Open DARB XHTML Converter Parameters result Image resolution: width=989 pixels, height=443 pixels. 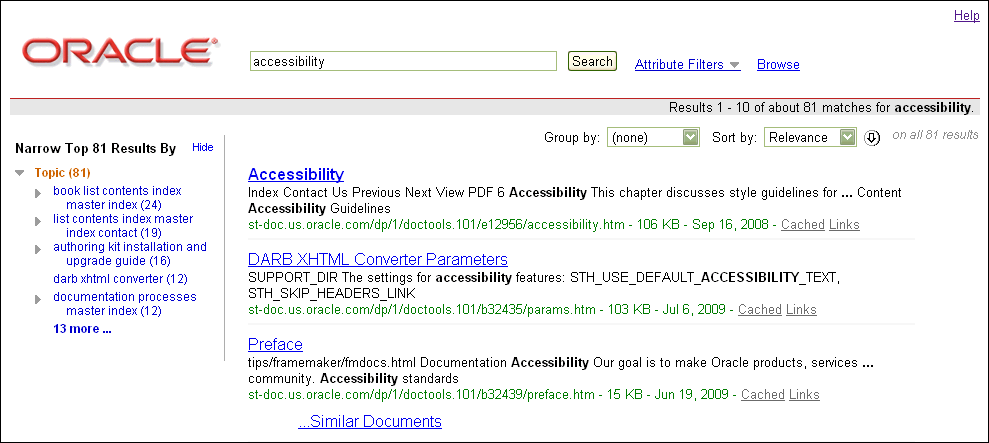click(x=378, y=259)
